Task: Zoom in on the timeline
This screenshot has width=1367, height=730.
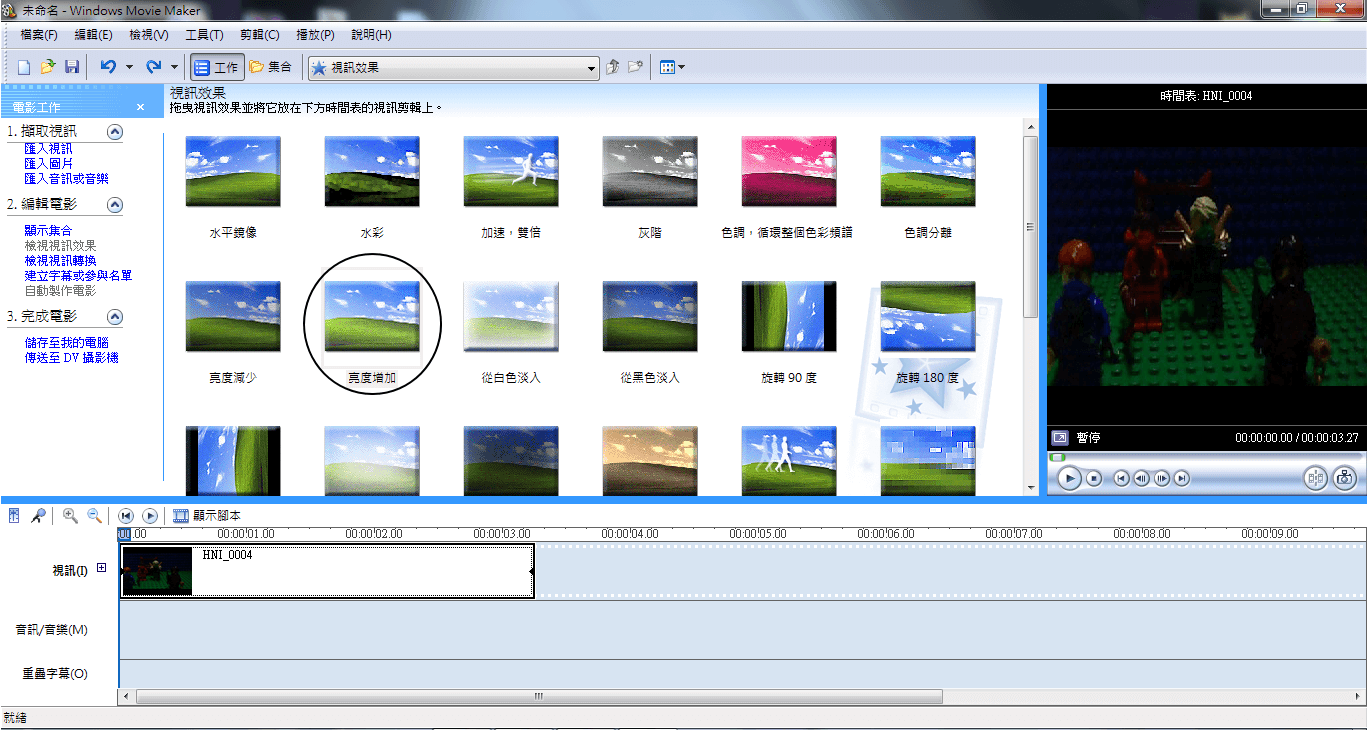Action: pos(70,516)
